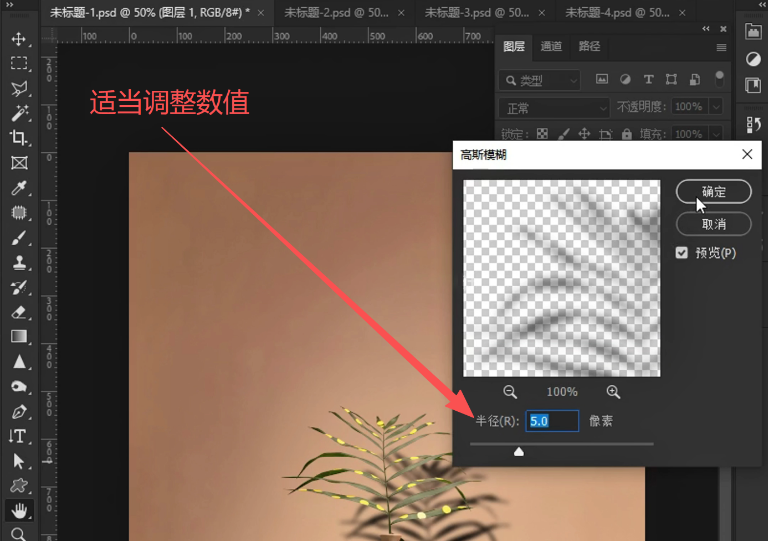
Task: Click the radius slider handle
Action: point(519,451)
